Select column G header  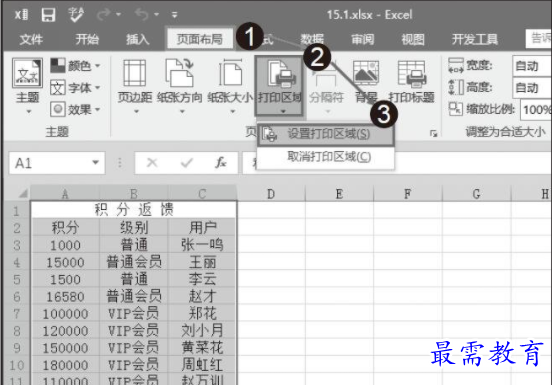476,194
